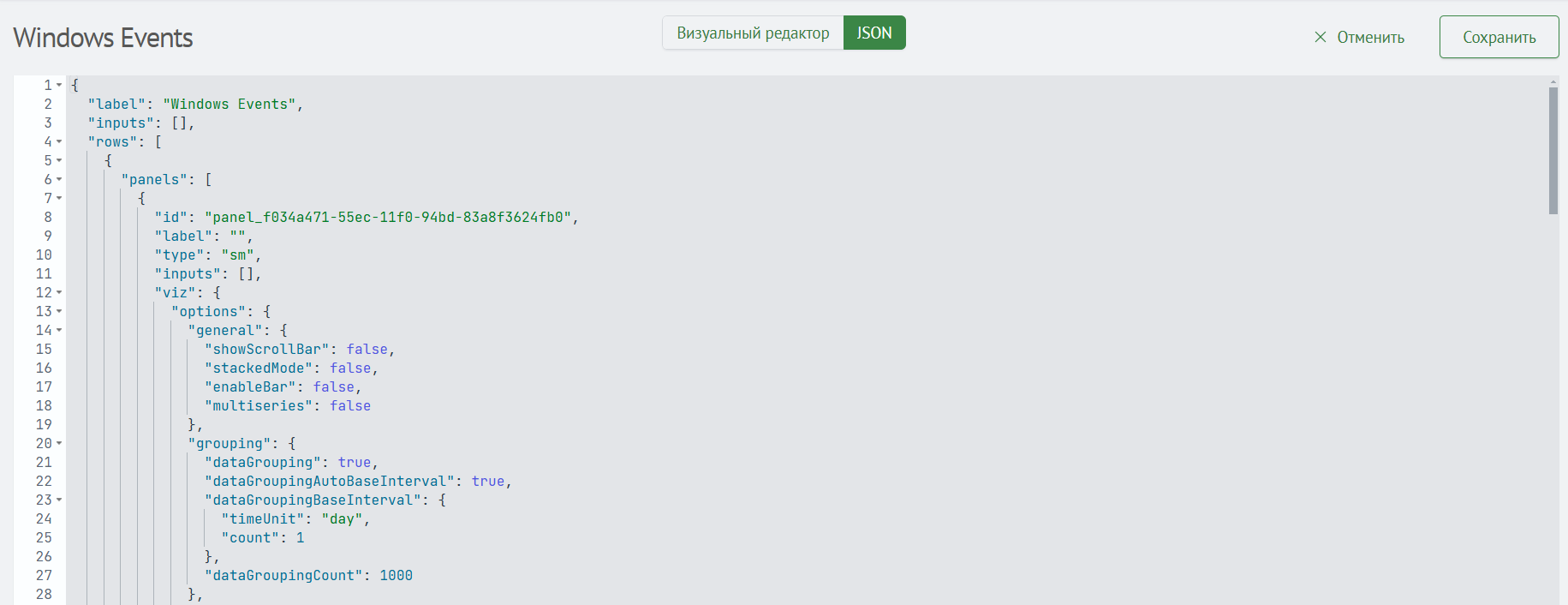Click the dataGroupingCount value 1000
This screenshot has height=605, width=1568.
click(396, 575)
